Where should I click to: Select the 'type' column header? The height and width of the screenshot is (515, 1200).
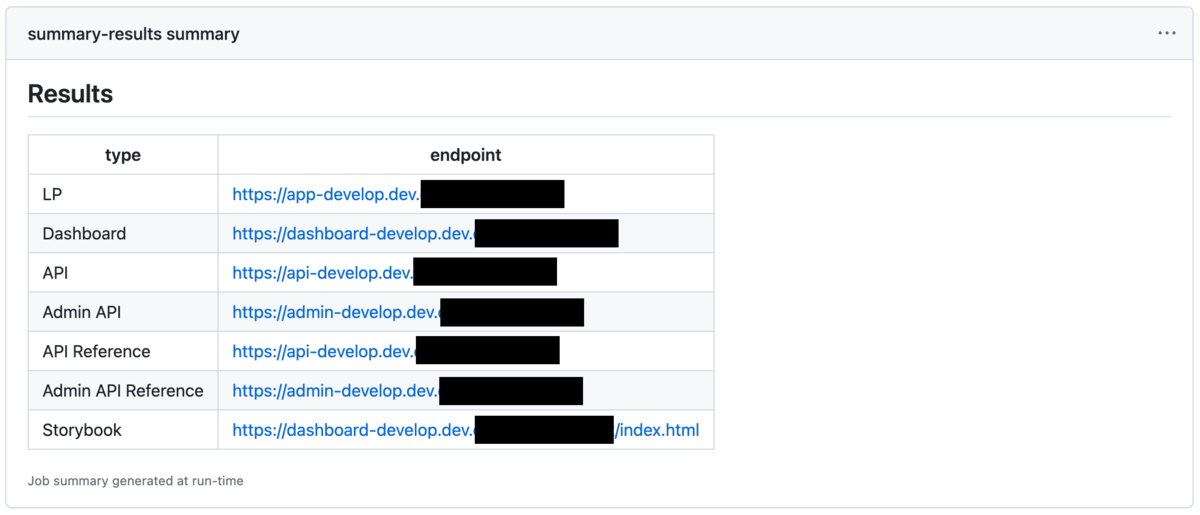click(x=123, y=155)
